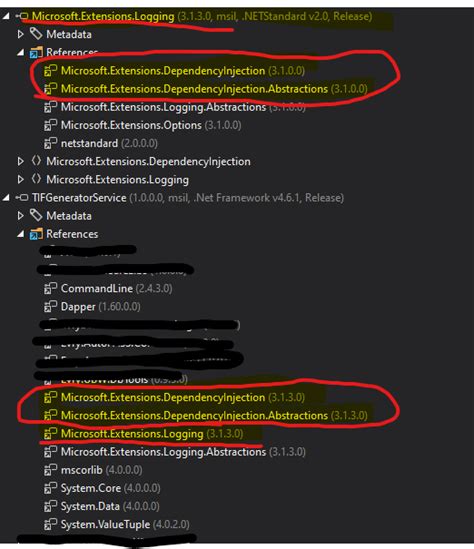Click reference icon for Logging.Abstractions (3.1.3.0)

(x=50, y=452)
